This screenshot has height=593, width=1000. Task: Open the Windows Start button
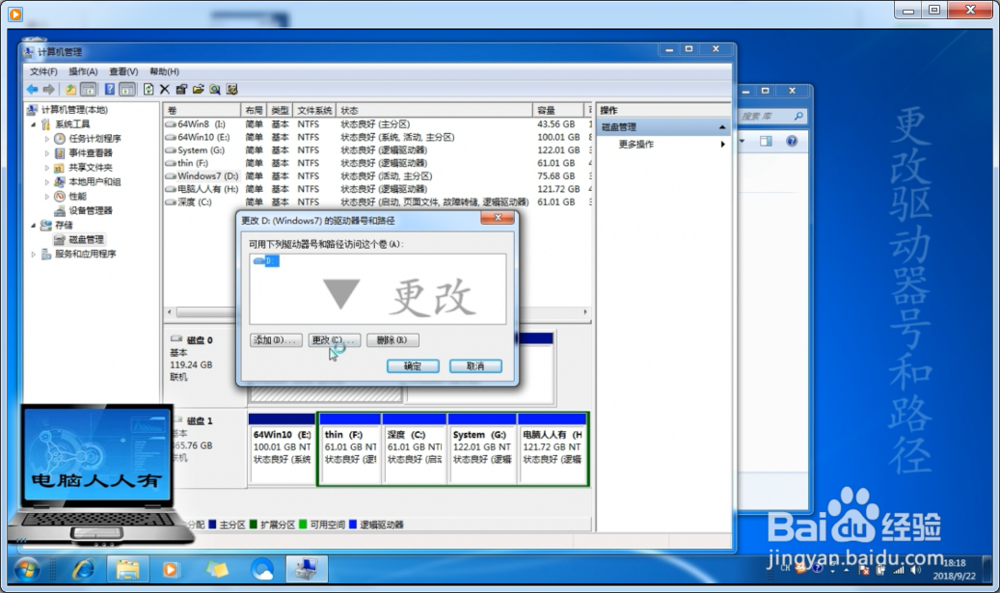click(26, 569)
